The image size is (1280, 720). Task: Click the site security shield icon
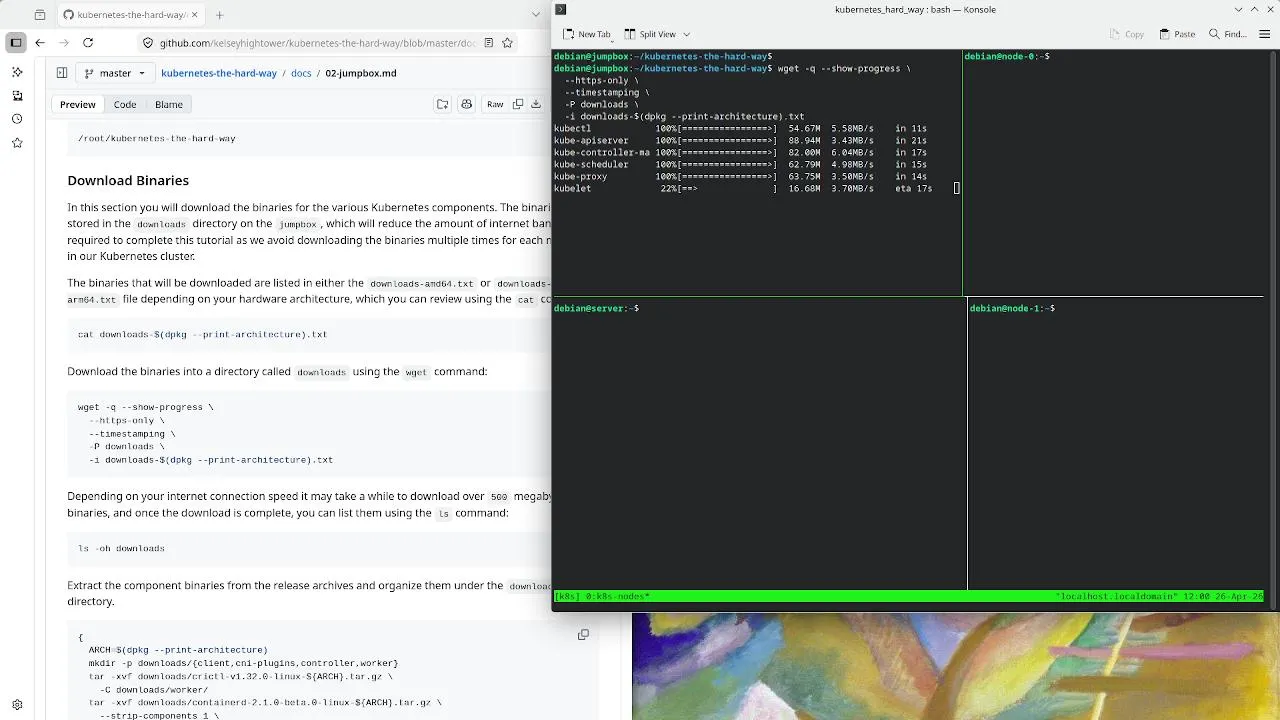click(148, 43)
